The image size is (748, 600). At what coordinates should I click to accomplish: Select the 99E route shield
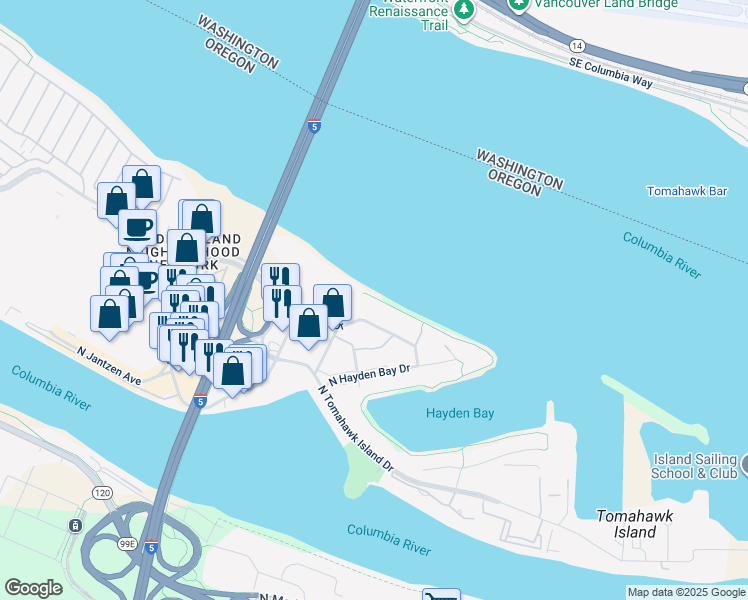(x=127, y=544)
